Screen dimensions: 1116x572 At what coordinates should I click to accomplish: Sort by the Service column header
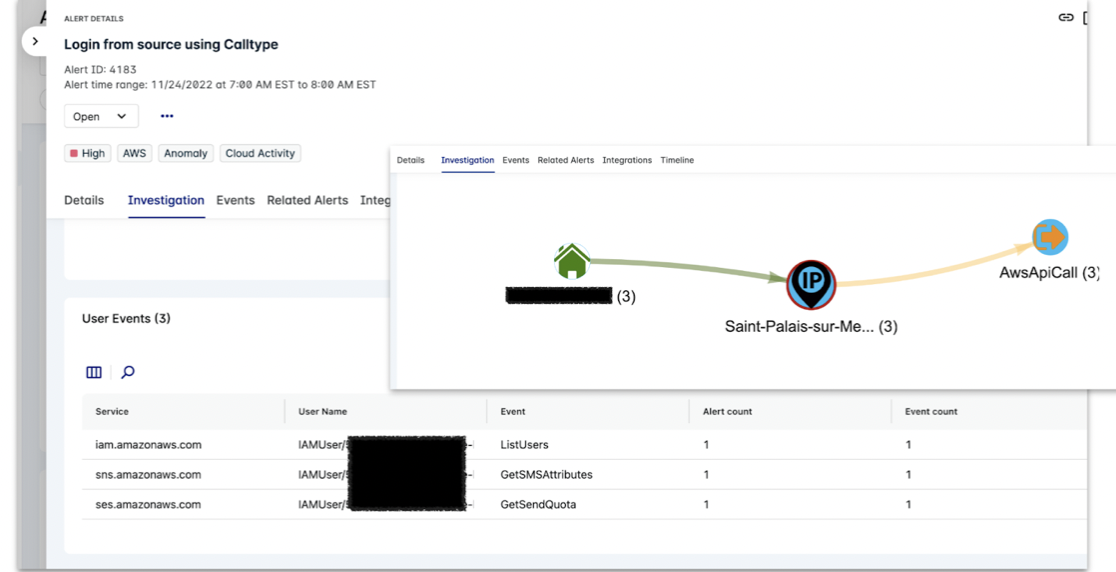(x=112, y=411)
